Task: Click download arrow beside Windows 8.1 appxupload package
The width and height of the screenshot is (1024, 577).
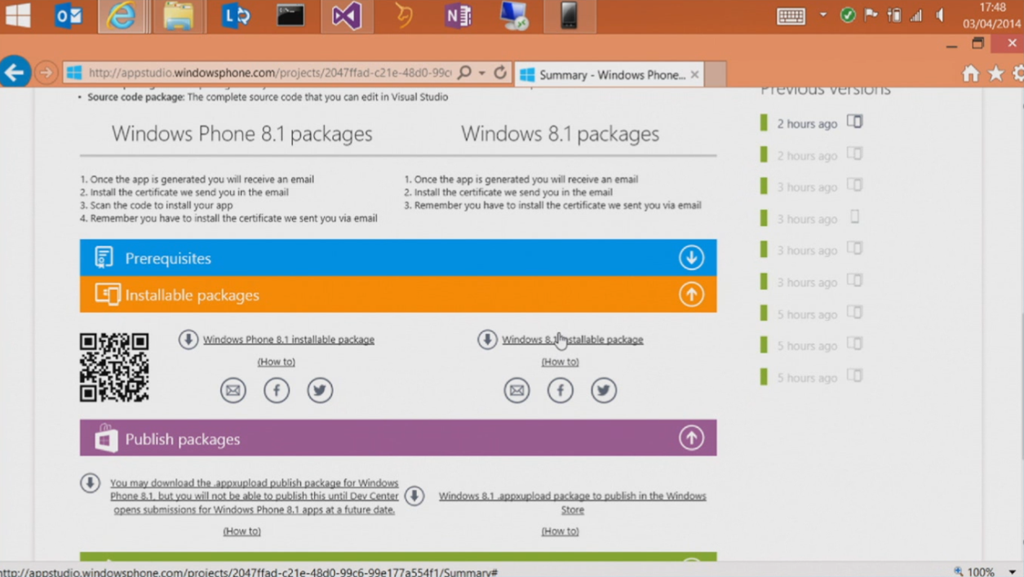Action: coord(414,496)
